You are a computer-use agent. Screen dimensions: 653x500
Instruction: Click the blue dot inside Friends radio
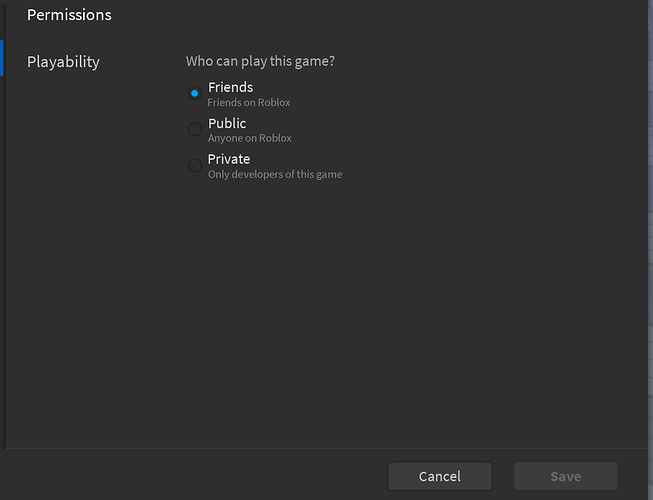(194, 93)
